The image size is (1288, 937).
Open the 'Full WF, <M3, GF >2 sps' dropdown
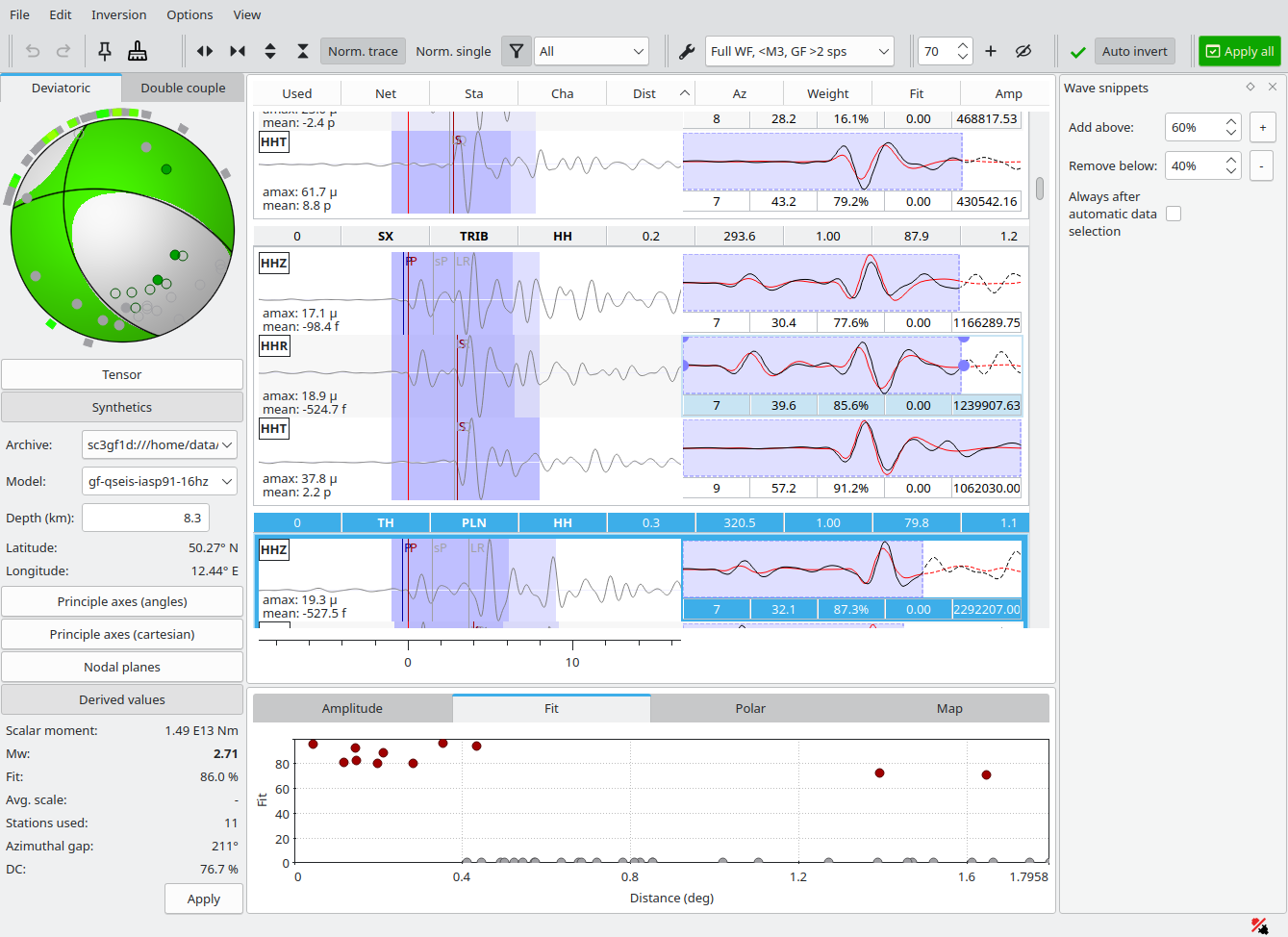(x=799, y=51)
